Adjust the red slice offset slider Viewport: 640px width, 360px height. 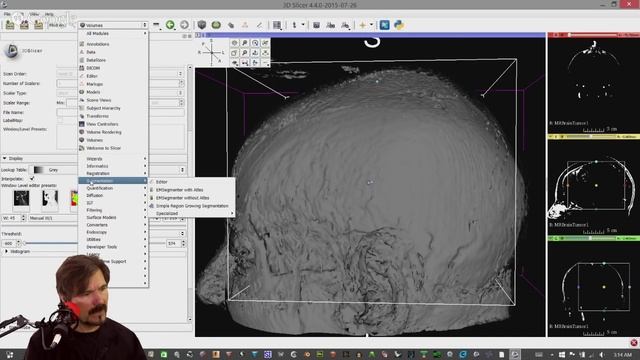592,35
